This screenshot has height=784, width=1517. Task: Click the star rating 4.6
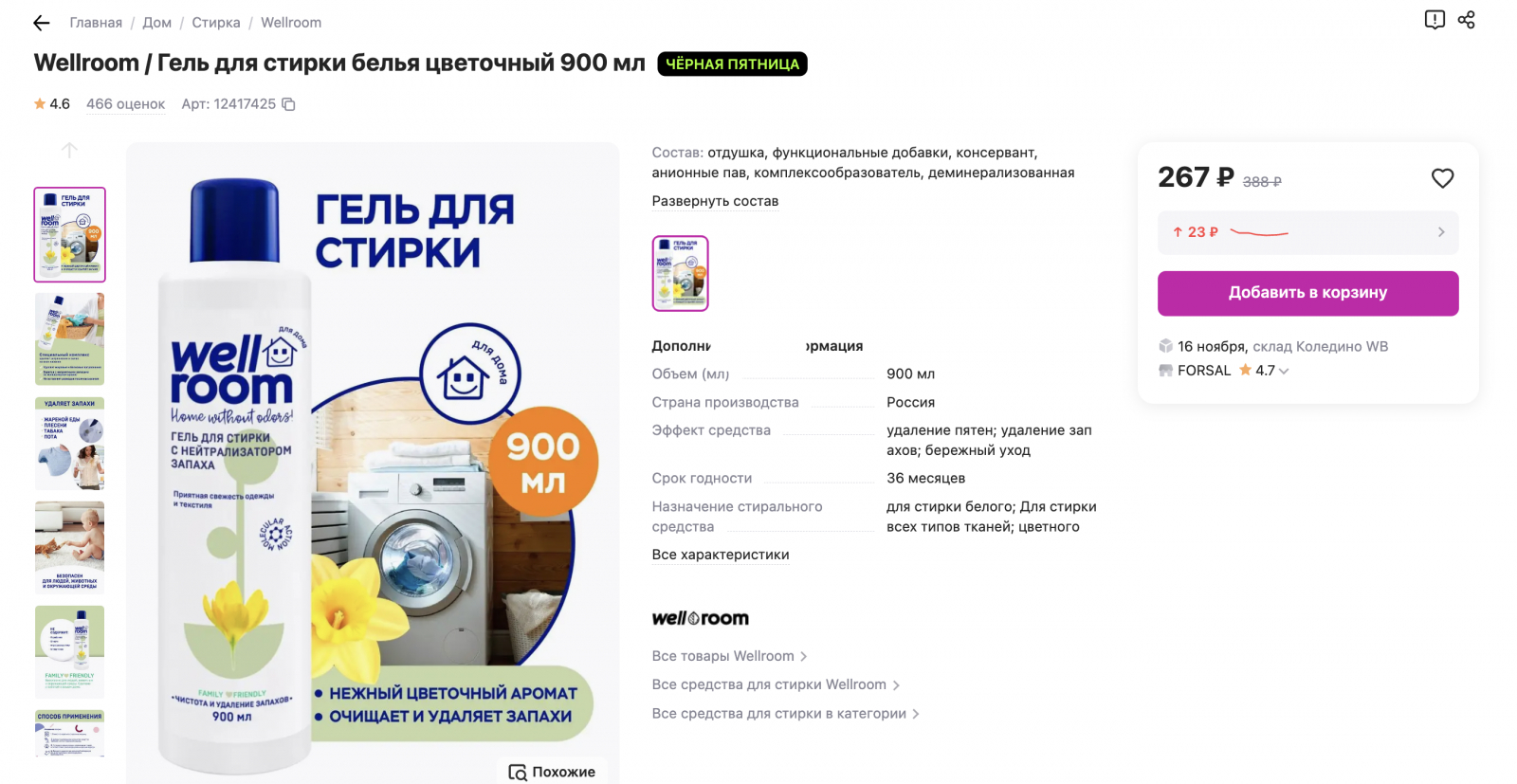(52, 104)
